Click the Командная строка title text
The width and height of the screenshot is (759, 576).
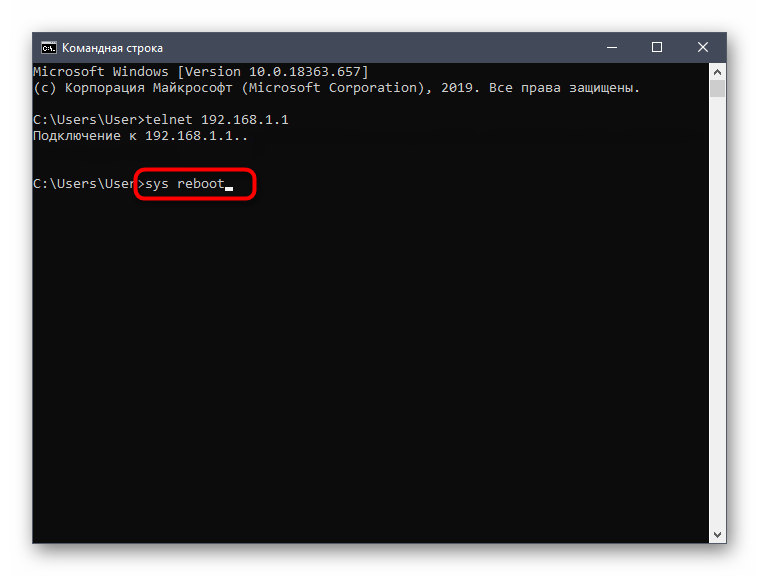click(112, 48)
